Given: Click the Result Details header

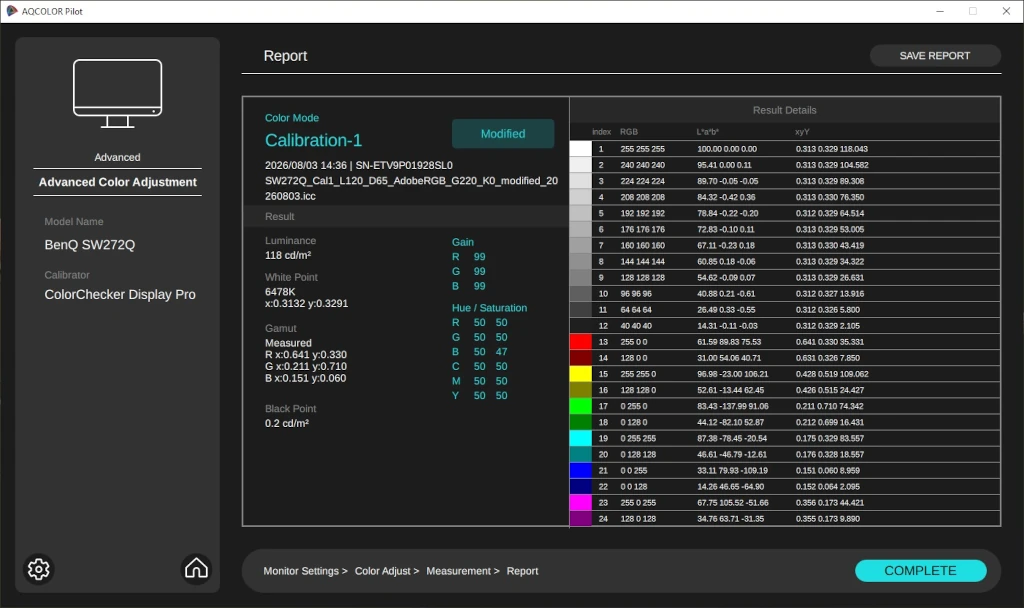Looking at the screenshot, I should [784, 110].
